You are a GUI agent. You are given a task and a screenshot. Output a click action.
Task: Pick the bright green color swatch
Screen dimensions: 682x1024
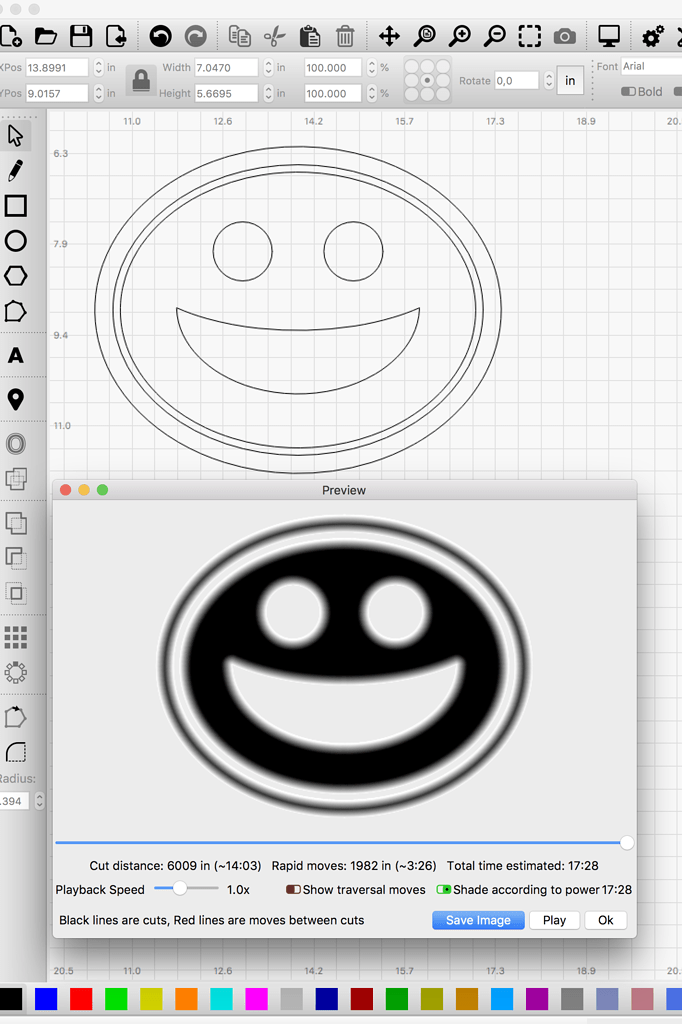116,999
